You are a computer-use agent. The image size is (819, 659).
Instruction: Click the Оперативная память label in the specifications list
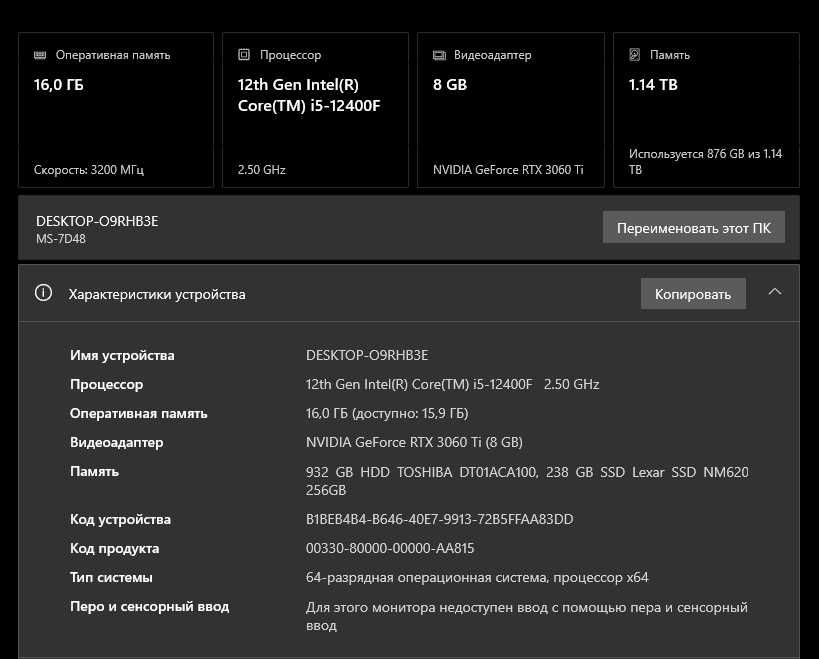(x=138, y=414)
